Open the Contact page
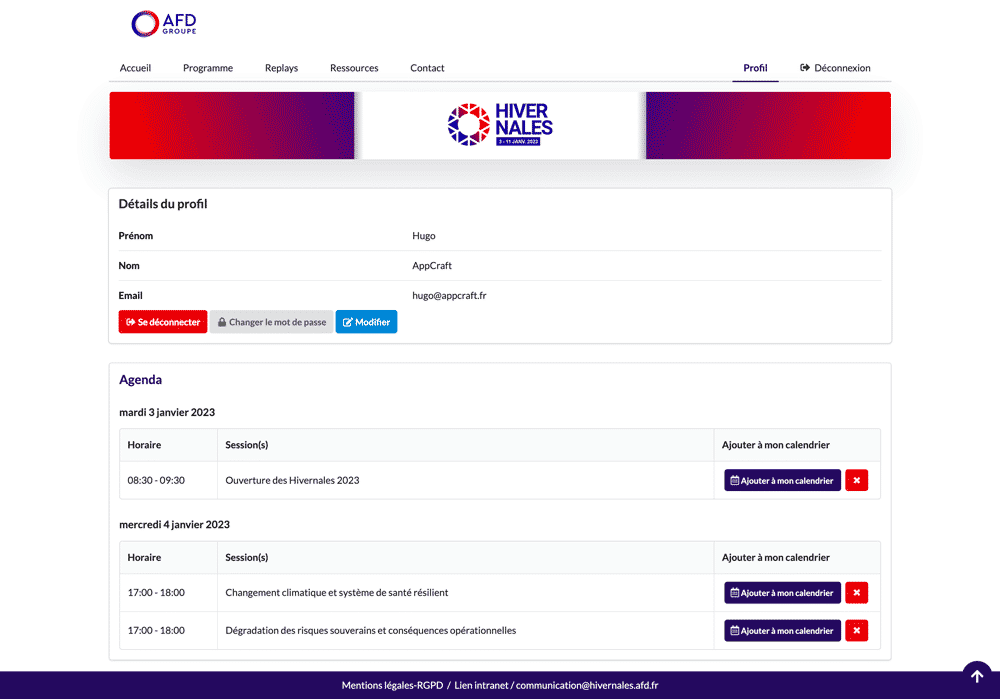Screen dimensions: 1000x699 pos(427,68)
